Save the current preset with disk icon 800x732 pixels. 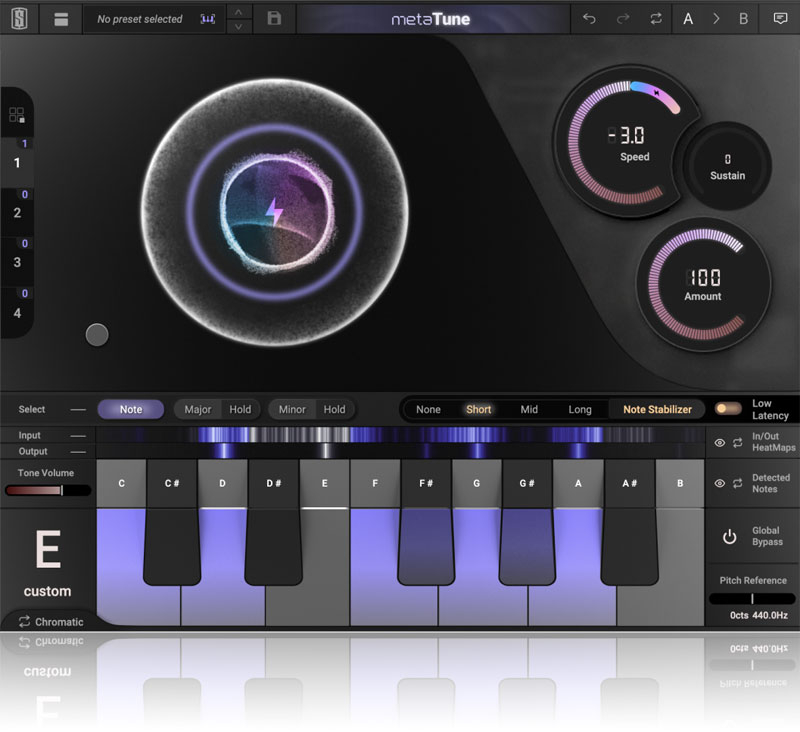tap(274, 18)
